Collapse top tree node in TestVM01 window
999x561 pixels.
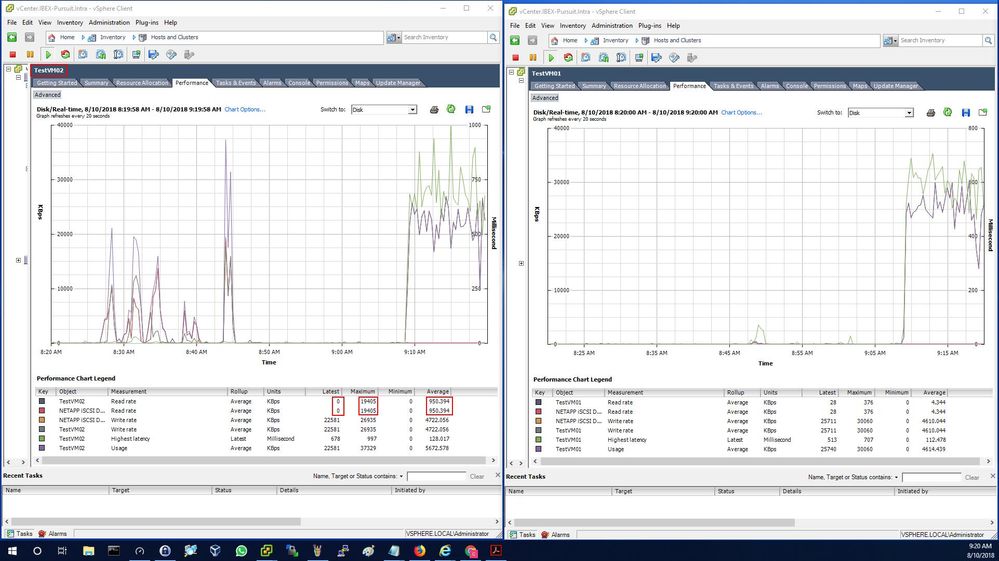511,72
